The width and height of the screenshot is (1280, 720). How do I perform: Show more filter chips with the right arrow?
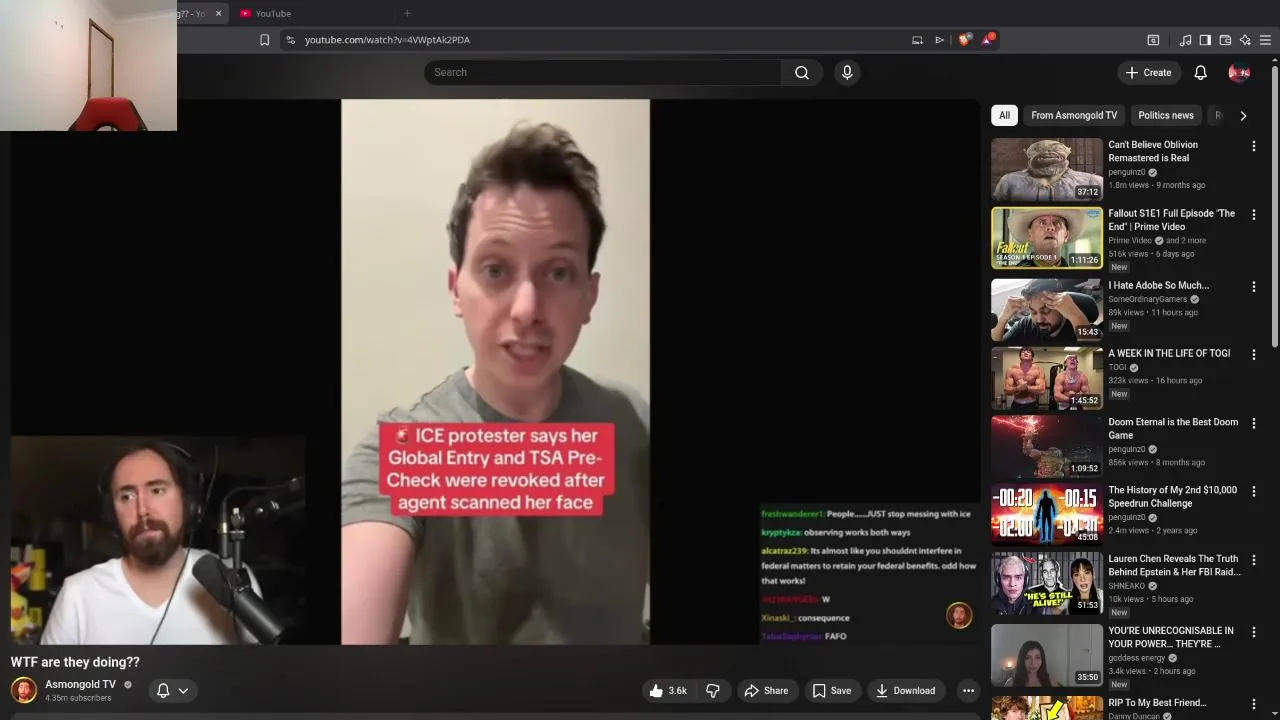click(1243, 115)
